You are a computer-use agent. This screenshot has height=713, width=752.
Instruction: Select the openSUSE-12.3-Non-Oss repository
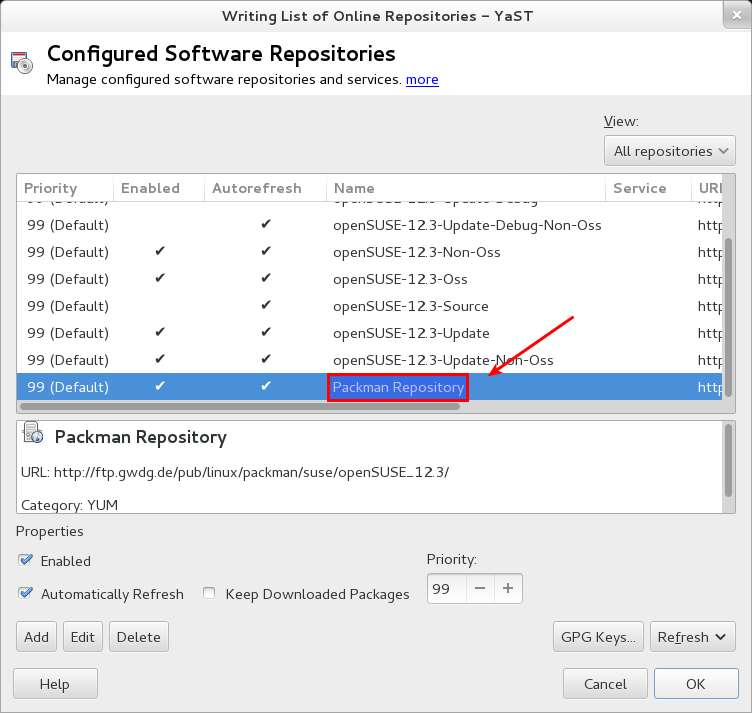coord(369,252)
